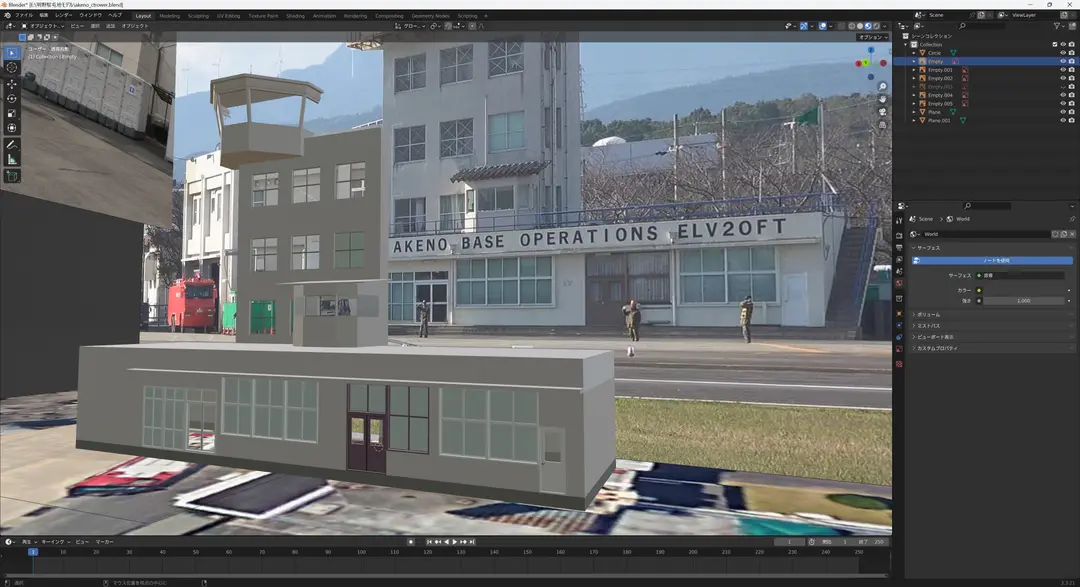Open the Object Constraints properties tab

pyautogui.click(x=899, y=337)
